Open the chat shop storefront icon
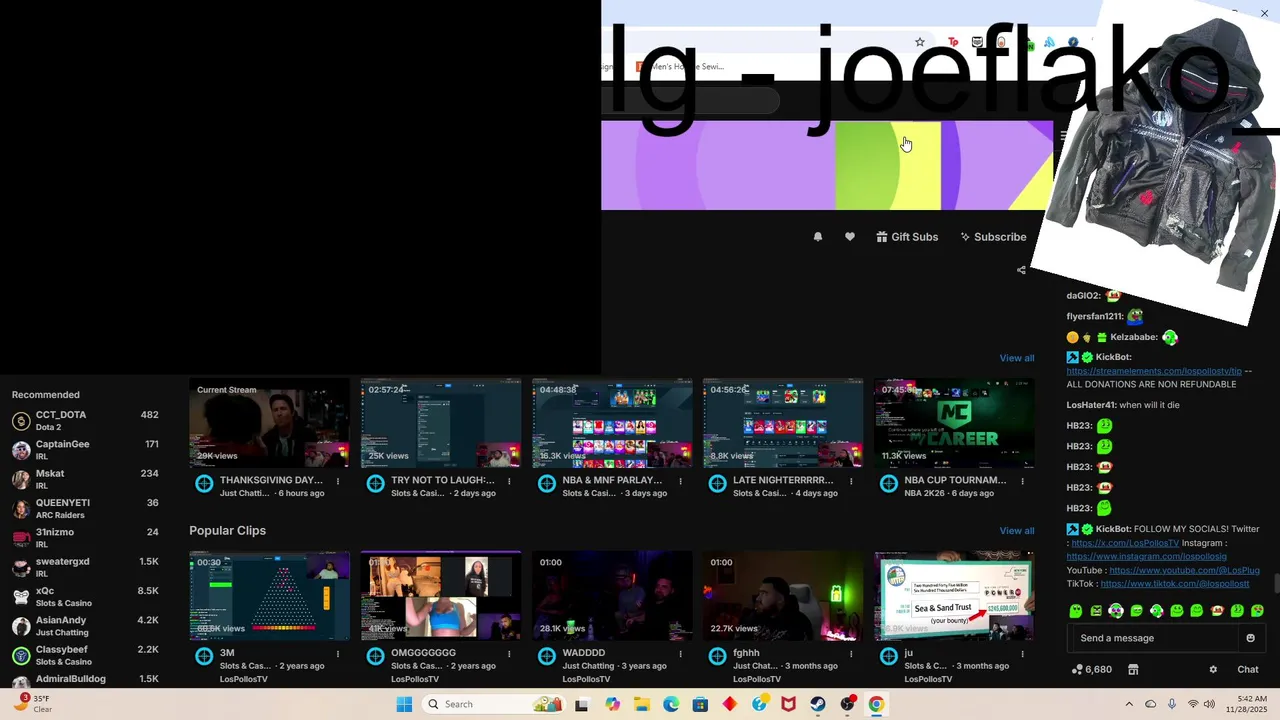The width and height of the screenshot is (1280, 720). click(1133, 669)
